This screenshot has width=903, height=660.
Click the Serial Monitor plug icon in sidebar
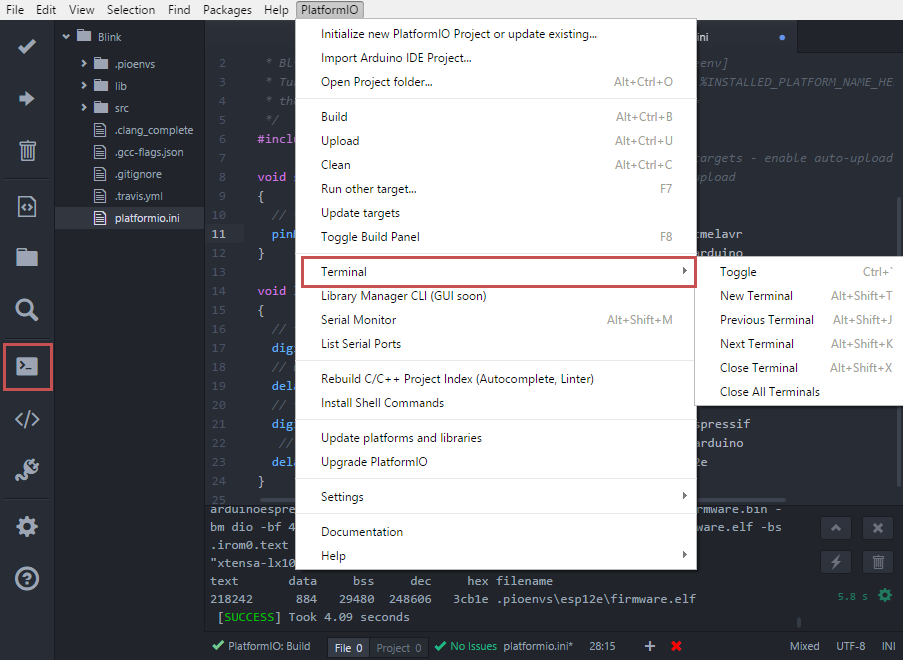[27, 469]
